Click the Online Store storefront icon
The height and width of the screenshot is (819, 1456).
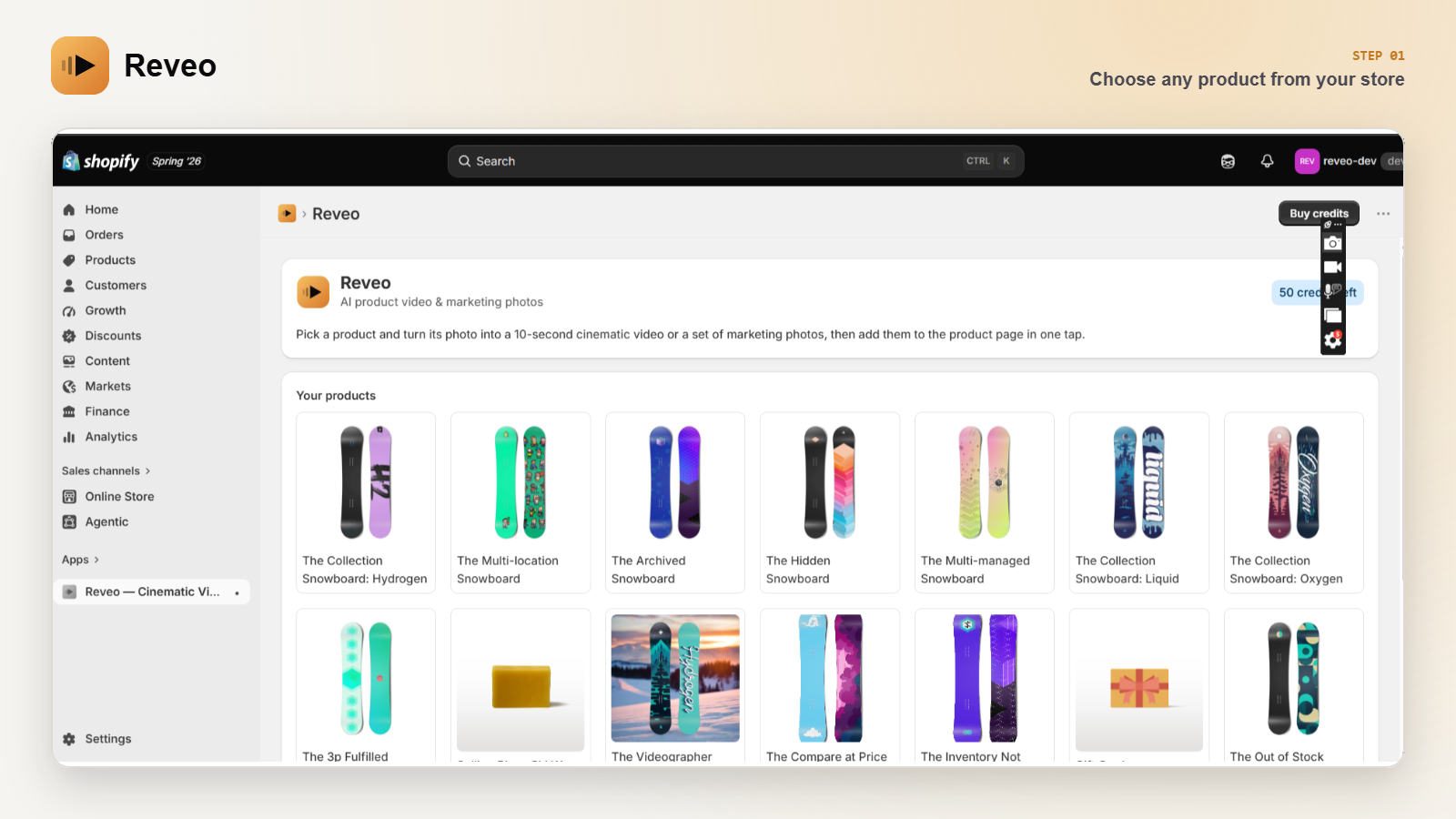click(69, 497)
